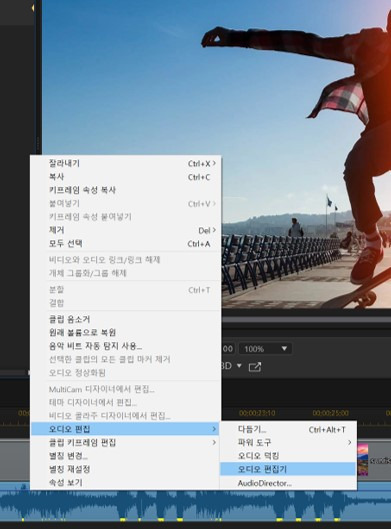
Task: Undock the preview window icon
Action: 255,366
